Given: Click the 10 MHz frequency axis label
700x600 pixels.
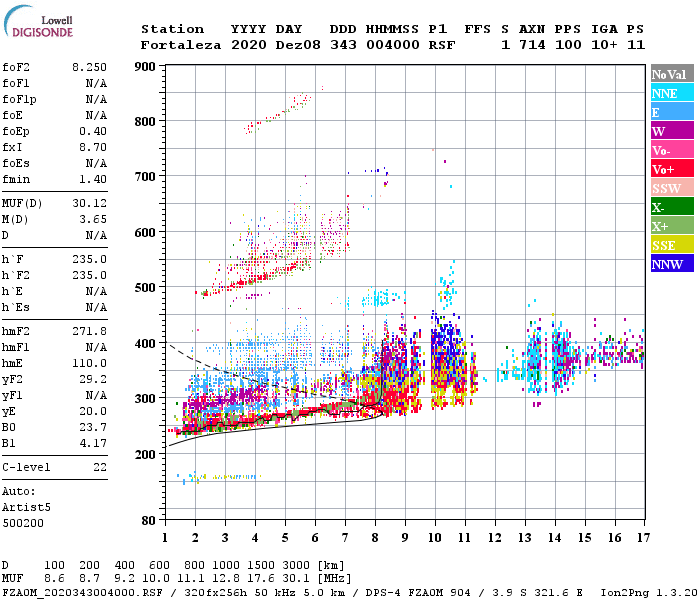Looking at the screenshot, I should [435, 538].
